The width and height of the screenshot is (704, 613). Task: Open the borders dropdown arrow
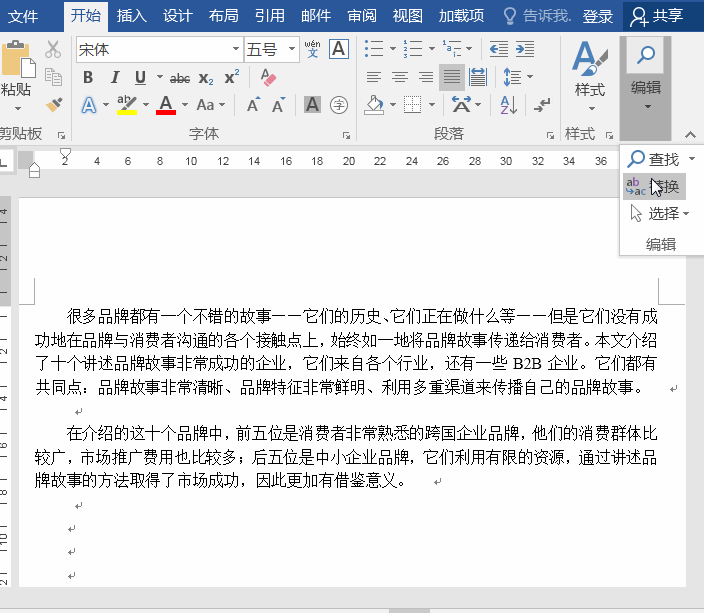pyautogui.click(x=432, y=105)
